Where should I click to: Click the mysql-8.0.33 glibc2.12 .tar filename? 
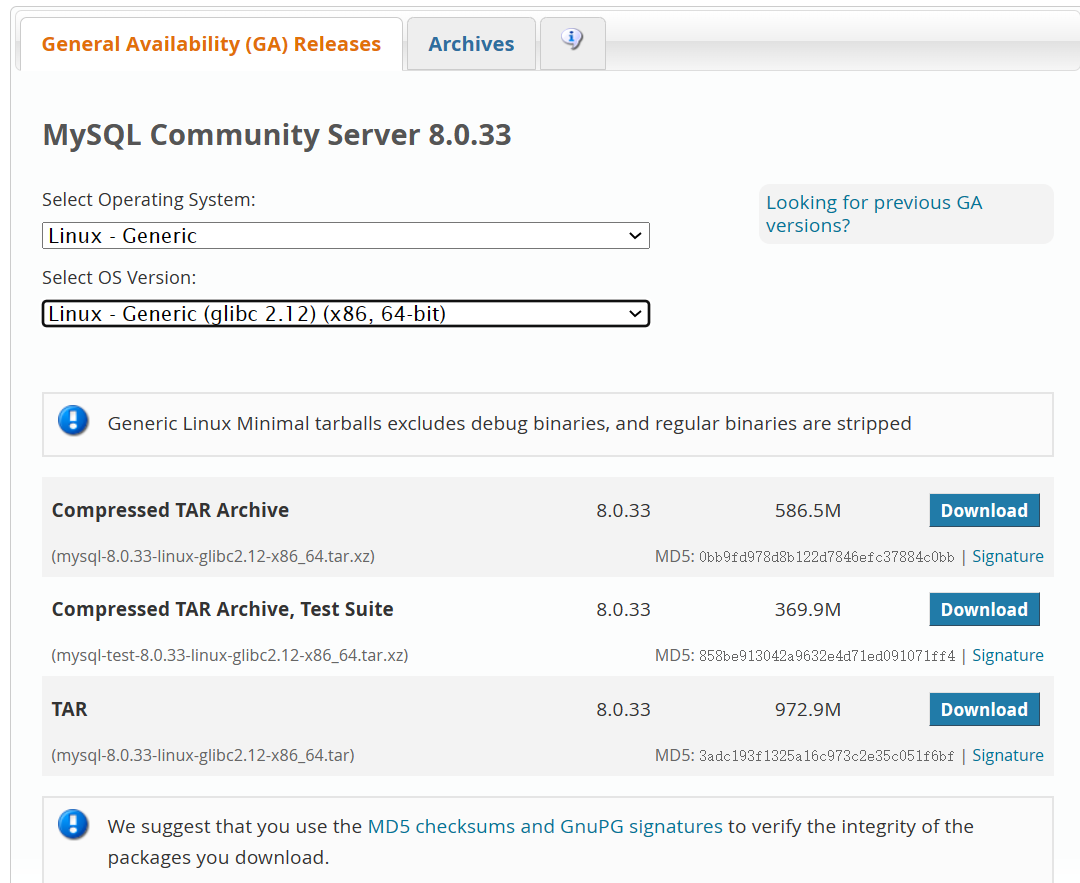pos(203,756)
